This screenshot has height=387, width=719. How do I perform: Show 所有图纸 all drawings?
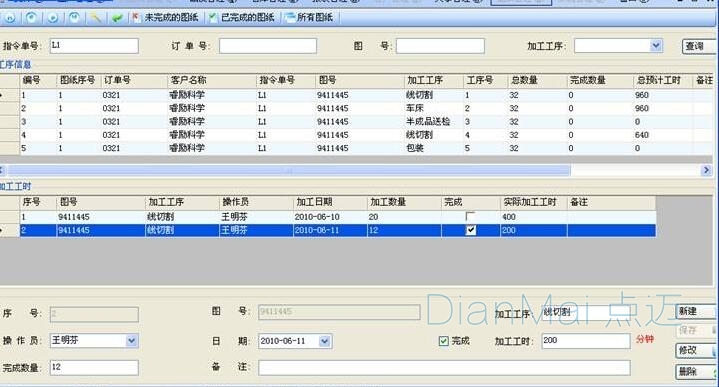click(309, 18)
